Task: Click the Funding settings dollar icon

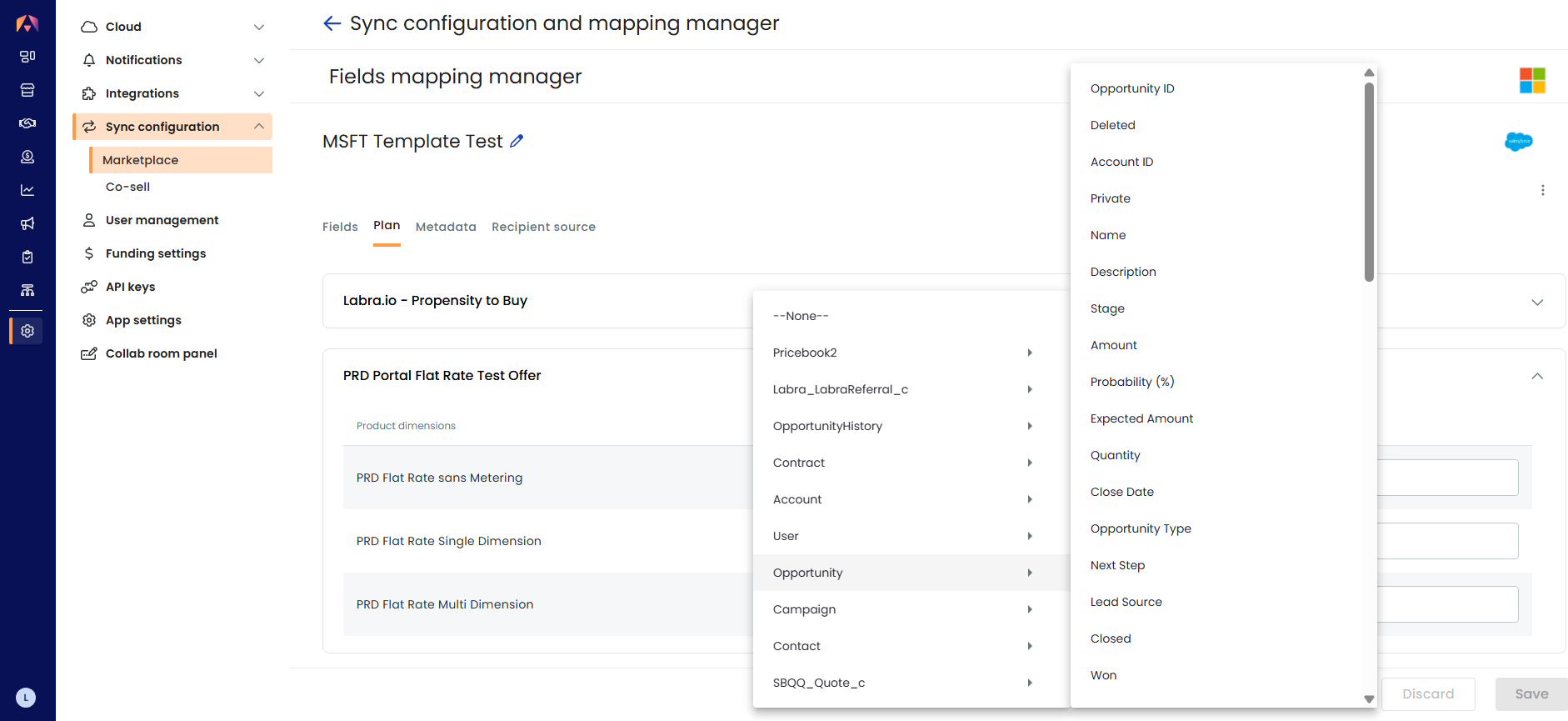Action: (89, 253)
